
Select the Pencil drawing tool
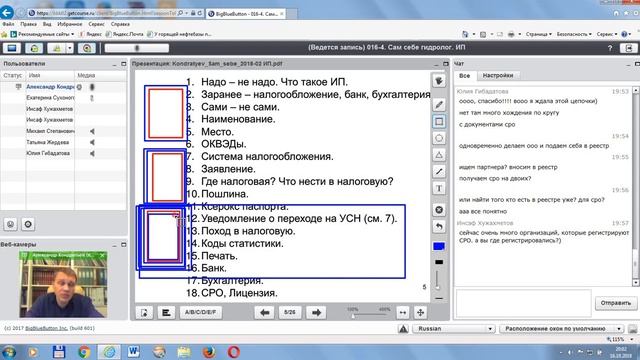coord(439,105)
